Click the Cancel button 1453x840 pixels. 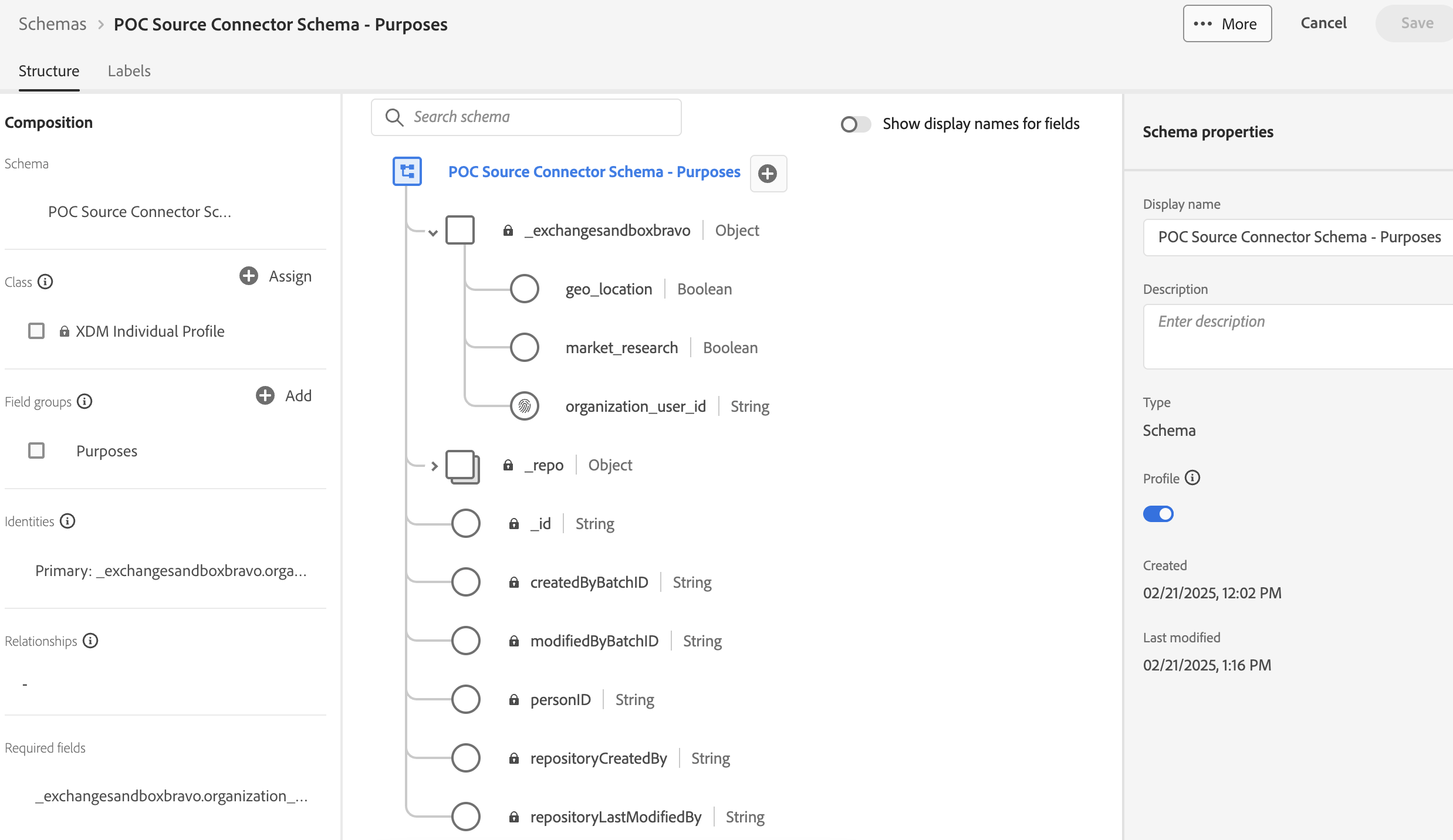coord(1323,23)
